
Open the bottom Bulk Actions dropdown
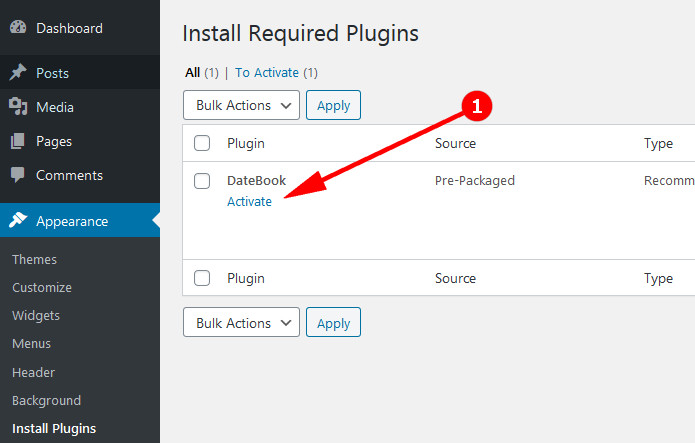point(241,323)
